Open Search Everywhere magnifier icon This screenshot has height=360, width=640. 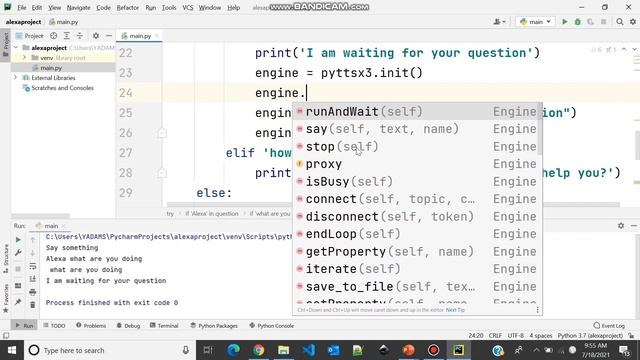(620, 22)
